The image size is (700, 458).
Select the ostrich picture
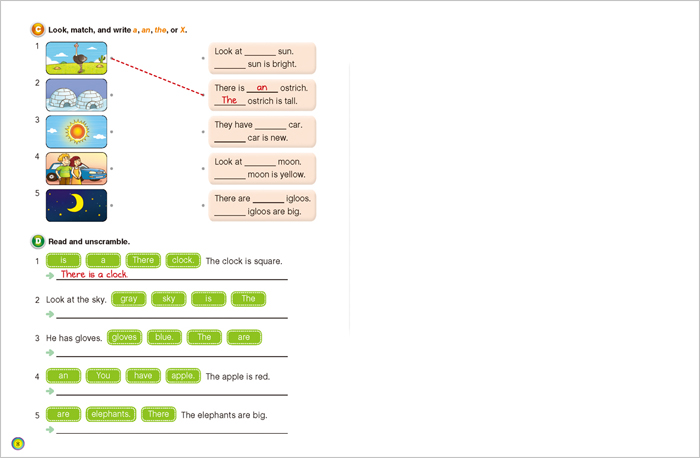[x=76, y=58]
